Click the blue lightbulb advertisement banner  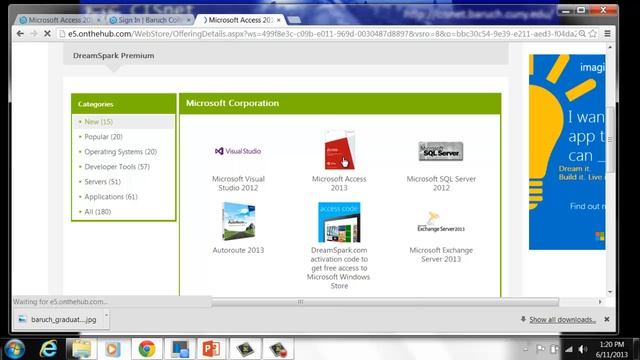[x=567, y=152]
